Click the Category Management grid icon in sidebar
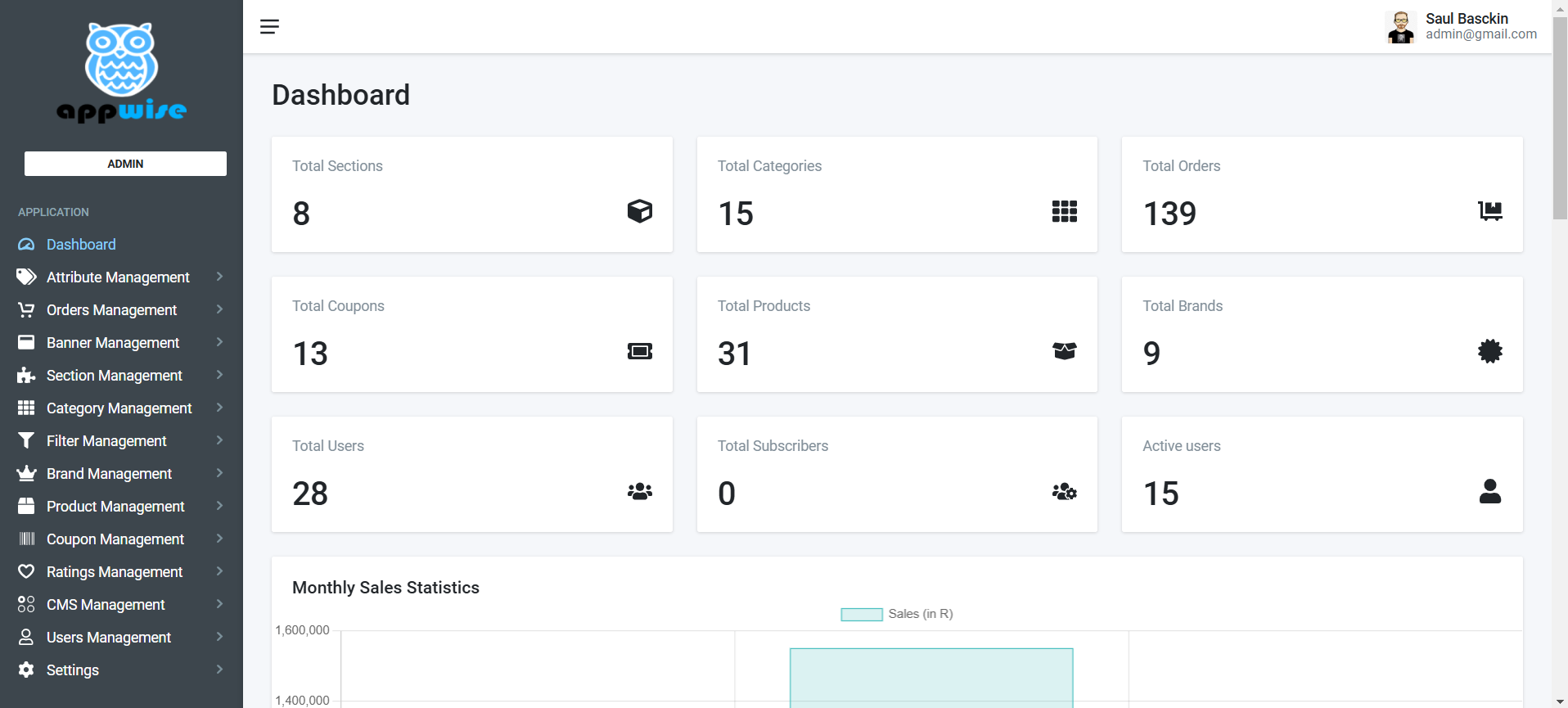 pyautogui.click(x=26, y=408)
